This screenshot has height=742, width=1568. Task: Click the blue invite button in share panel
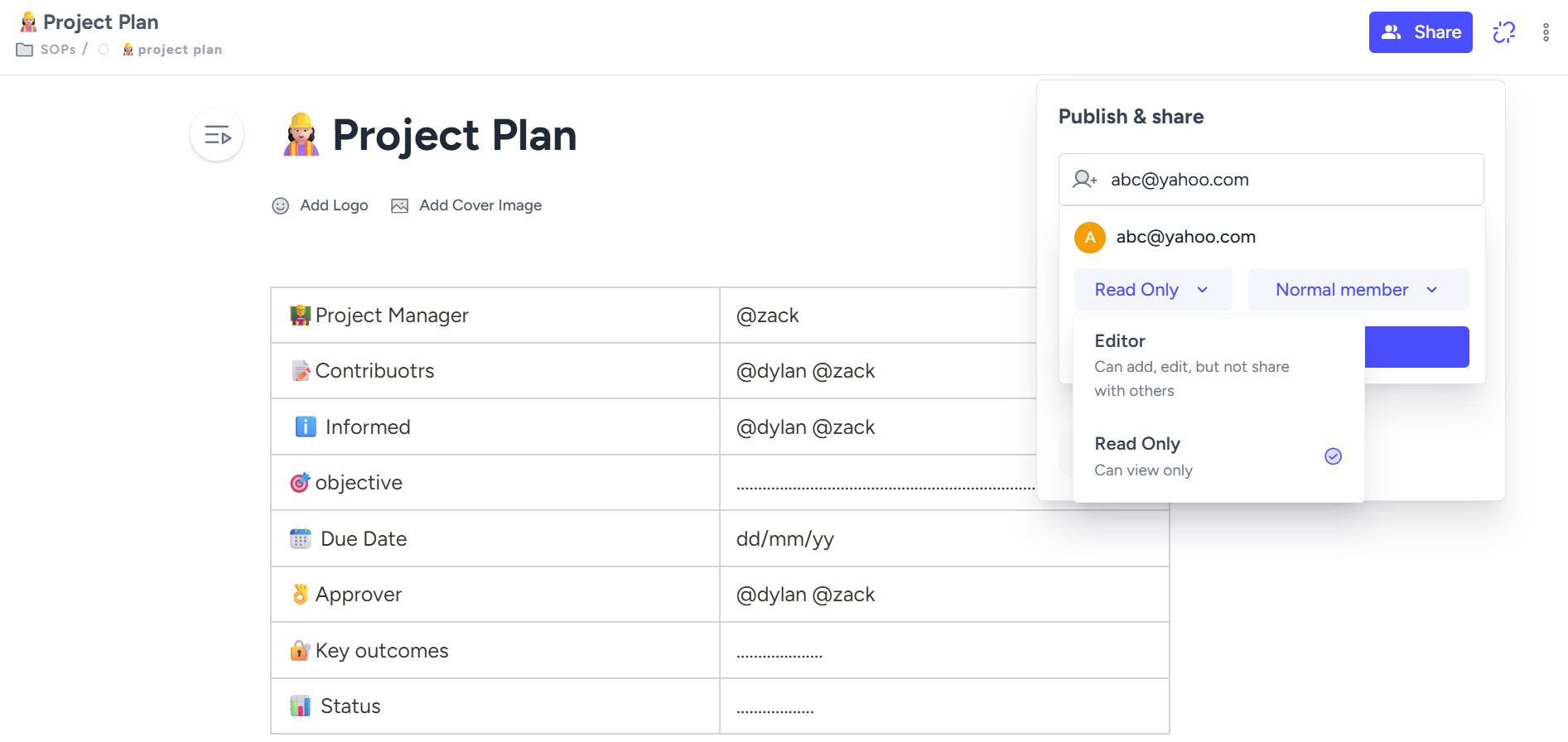point(1416,347)
